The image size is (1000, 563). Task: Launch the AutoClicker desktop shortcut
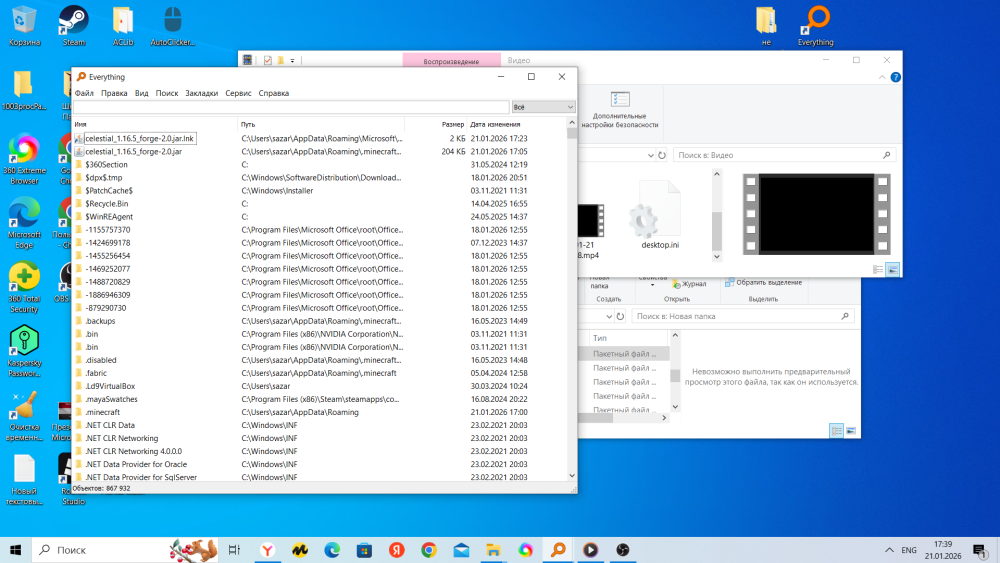click(x=172, y=26)
